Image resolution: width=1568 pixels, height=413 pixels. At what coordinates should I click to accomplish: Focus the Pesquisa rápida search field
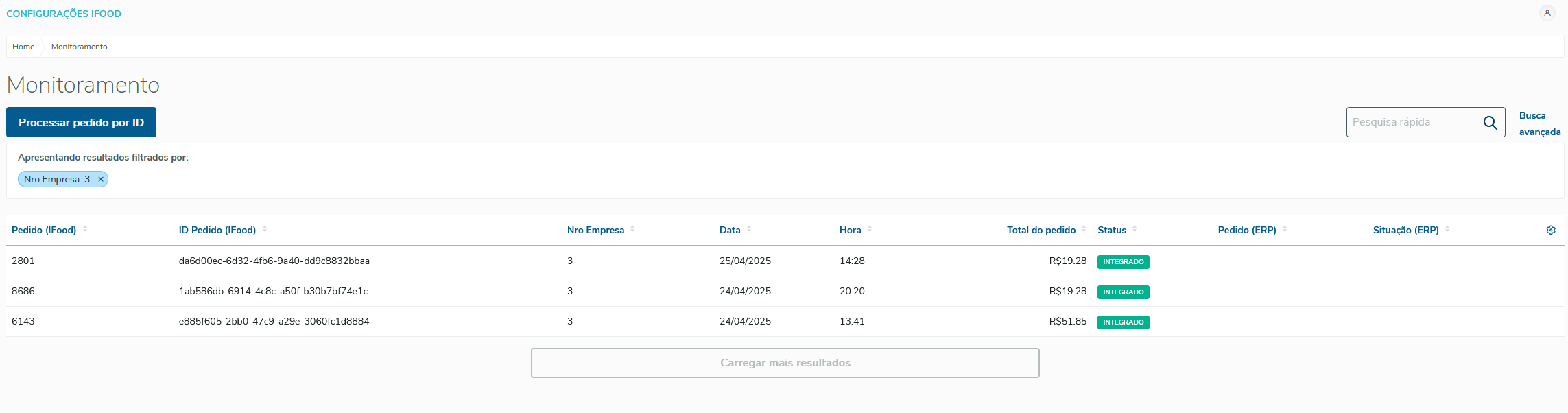pyautogui.click(x=1413, y=122)
